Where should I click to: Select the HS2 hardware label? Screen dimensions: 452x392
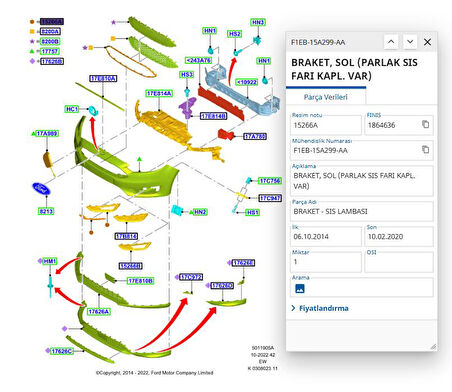(x=234, y=34)
